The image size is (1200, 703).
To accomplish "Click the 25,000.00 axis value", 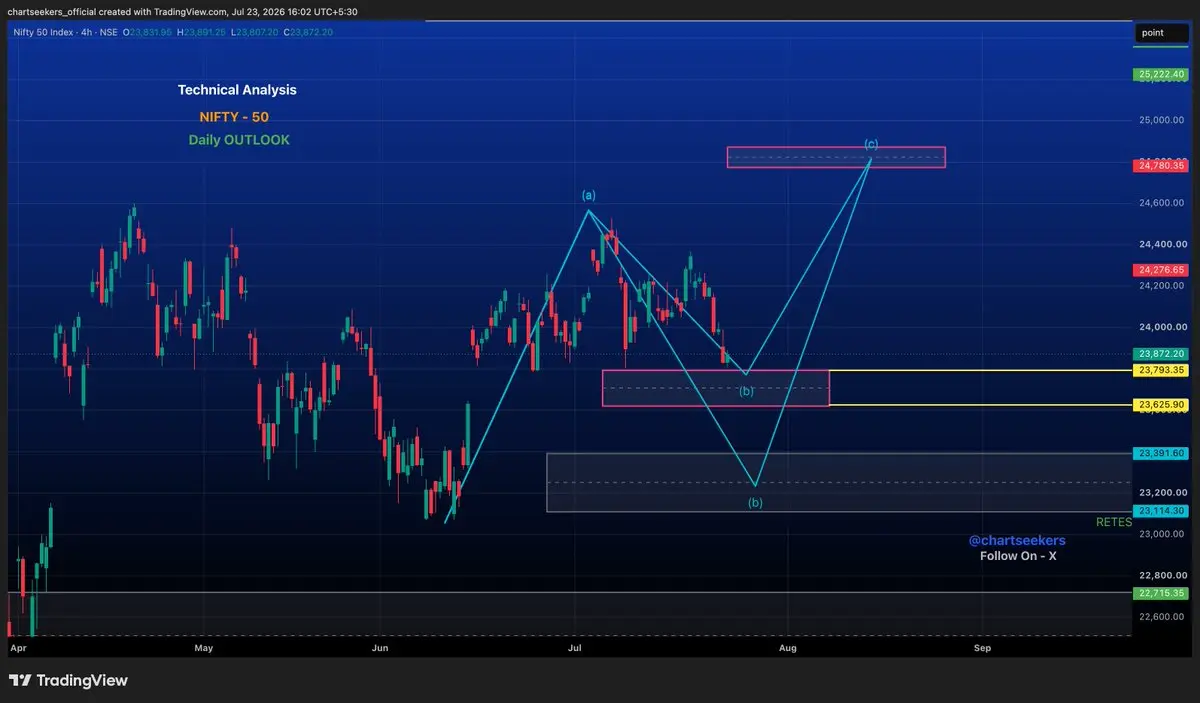I will click(x=1161, y=120).
